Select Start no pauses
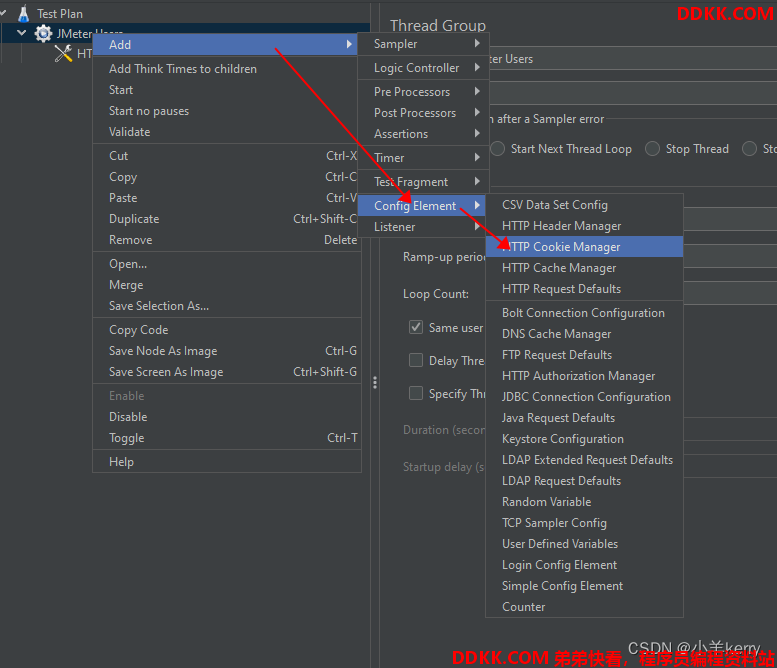The height and width of the screenshot is (668, 777). point(225,111)
